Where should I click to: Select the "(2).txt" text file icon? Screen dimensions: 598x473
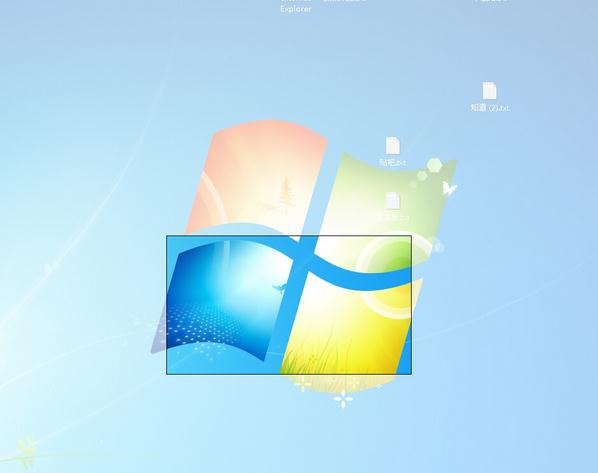point(489,91)
